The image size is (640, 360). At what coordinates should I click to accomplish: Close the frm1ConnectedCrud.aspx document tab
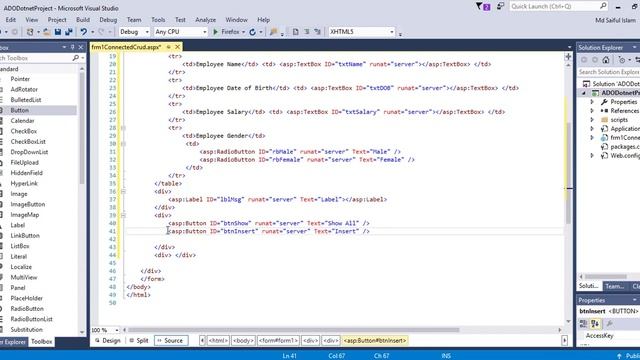pos(178,47)
